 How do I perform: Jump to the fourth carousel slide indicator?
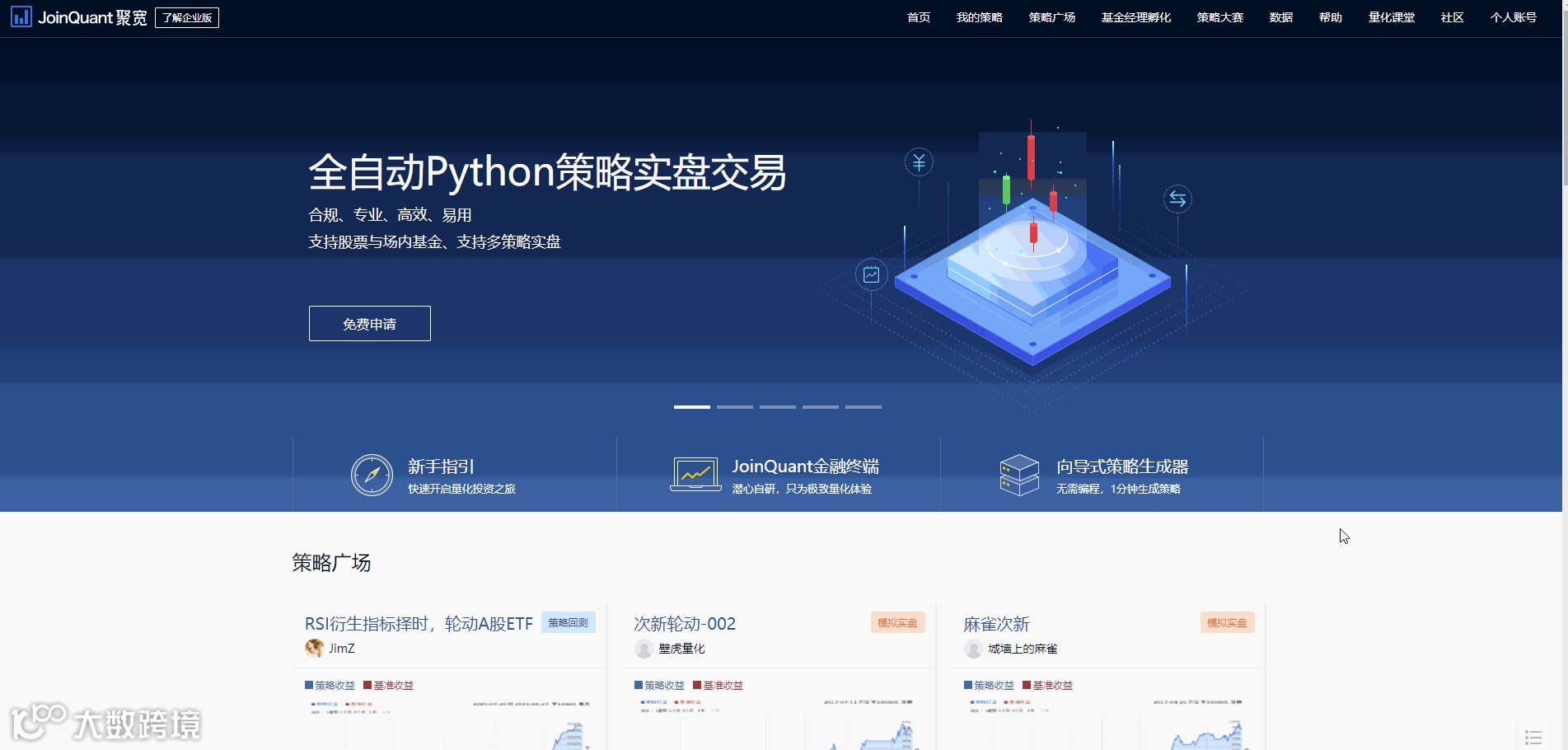pyautogui.click(x=821, y=407)
